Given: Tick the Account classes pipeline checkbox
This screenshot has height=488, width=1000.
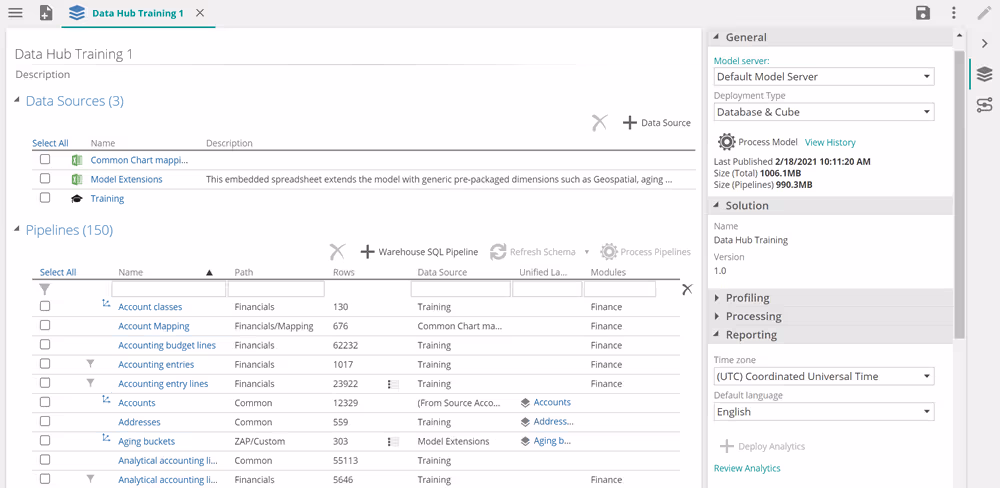Looking at the screenshot, I should pyautogui.click(x=45, y=307).
